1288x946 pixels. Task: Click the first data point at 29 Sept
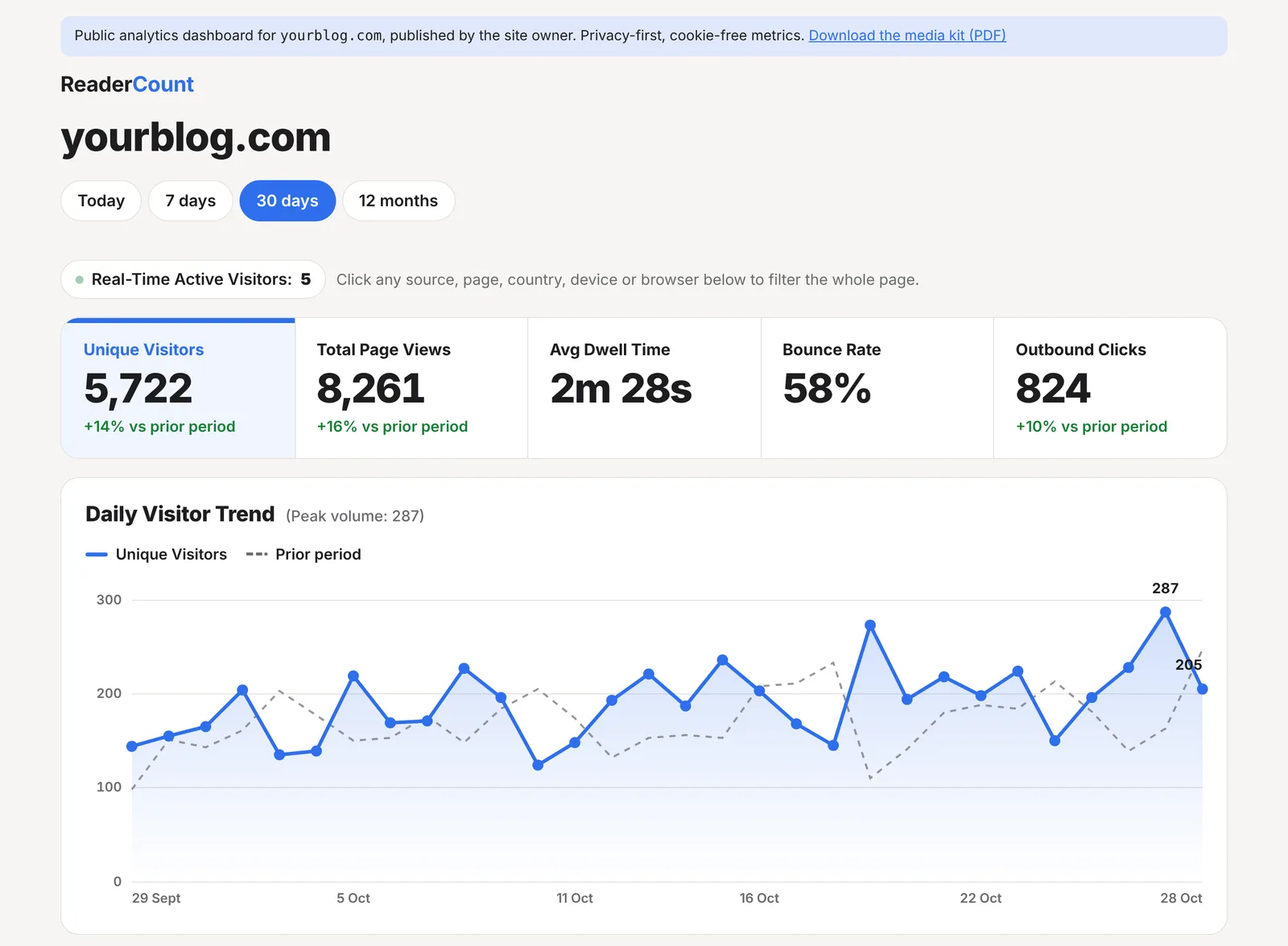[x=132, y=746]
